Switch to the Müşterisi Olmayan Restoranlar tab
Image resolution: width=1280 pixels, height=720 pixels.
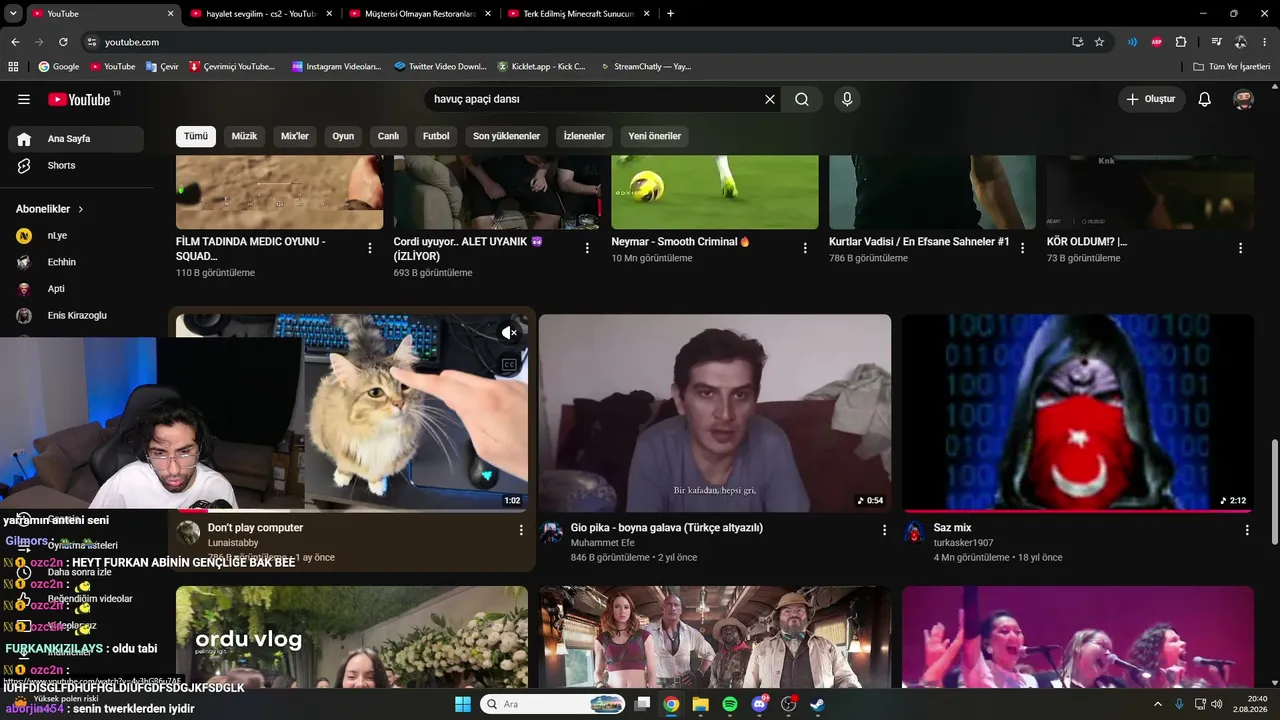[420, 14]
